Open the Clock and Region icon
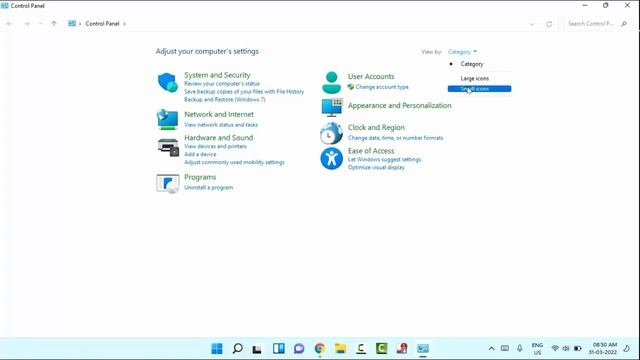 click(x=331, y=133)
